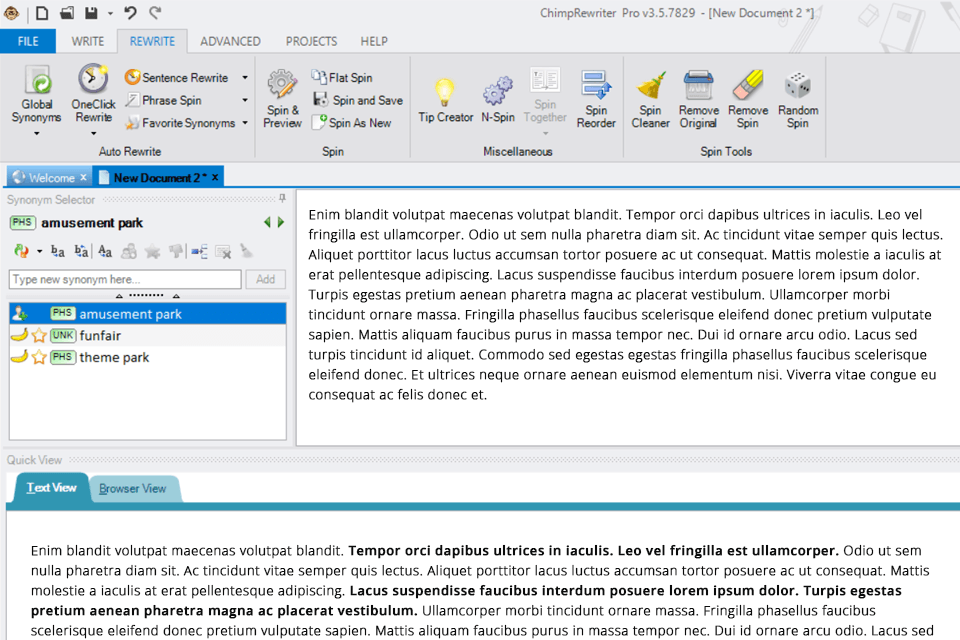Close the Welcome tab
Screen dimensions: 960x640
pyautogui.click(x=83, y=177)
